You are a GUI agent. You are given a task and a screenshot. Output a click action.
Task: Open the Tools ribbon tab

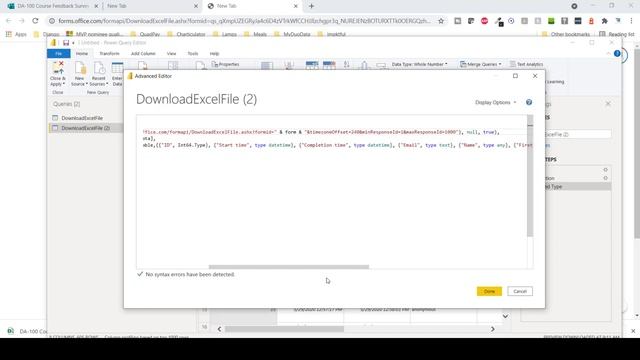(193, 53)
